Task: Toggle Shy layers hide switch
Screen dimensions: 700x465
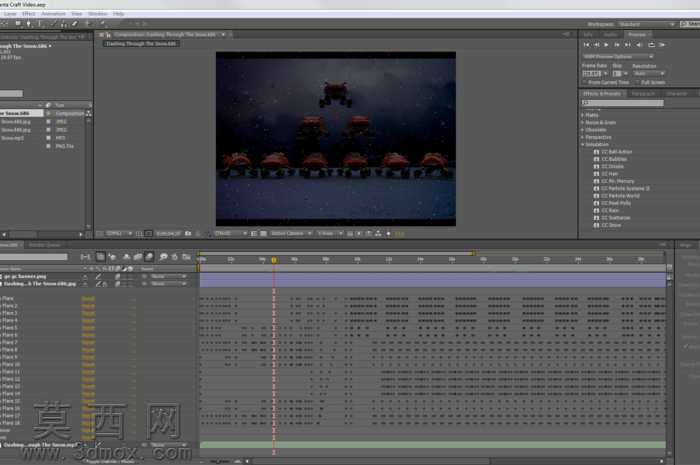Action: [127, 257]
